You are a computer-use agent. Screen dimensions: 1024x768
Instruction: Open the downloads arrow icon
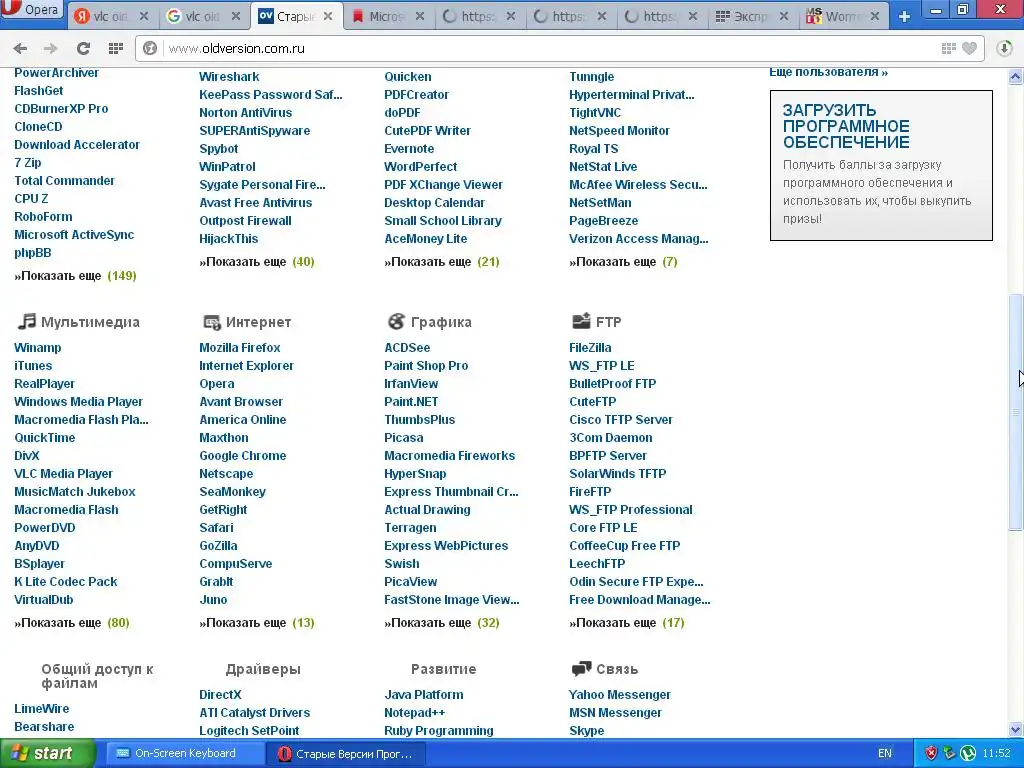(x=1004, y=48)
